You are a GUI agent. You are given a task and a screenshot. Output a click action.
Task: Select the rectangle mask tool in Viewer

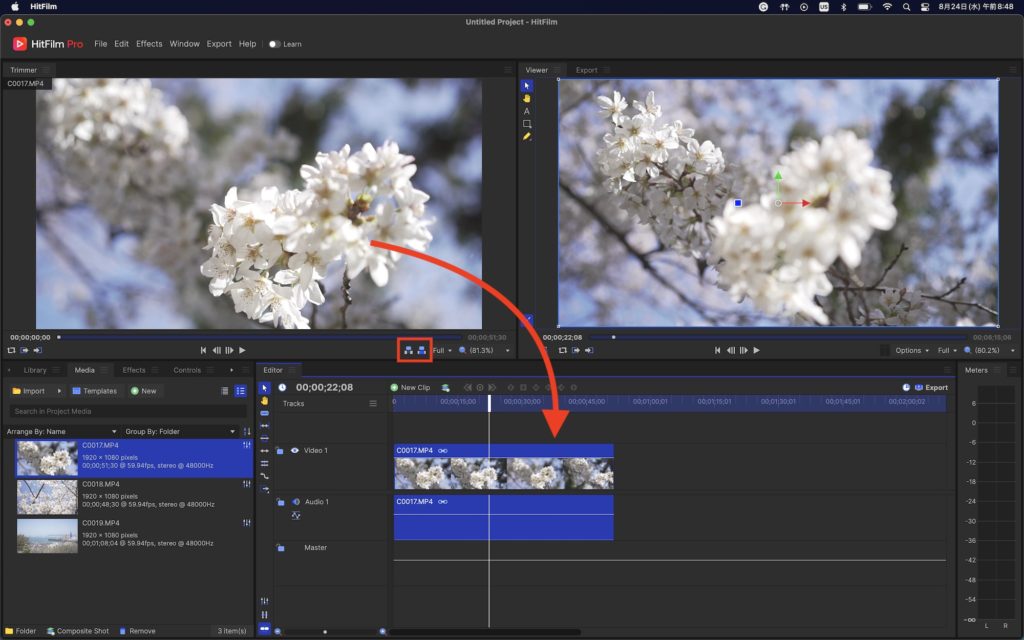527,124
